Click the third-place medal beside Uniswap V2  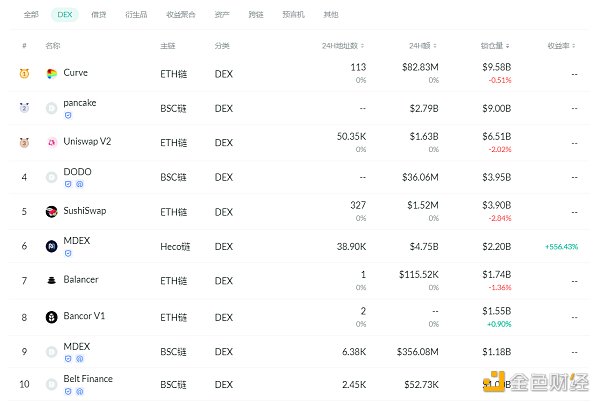(x=24, y=142)
